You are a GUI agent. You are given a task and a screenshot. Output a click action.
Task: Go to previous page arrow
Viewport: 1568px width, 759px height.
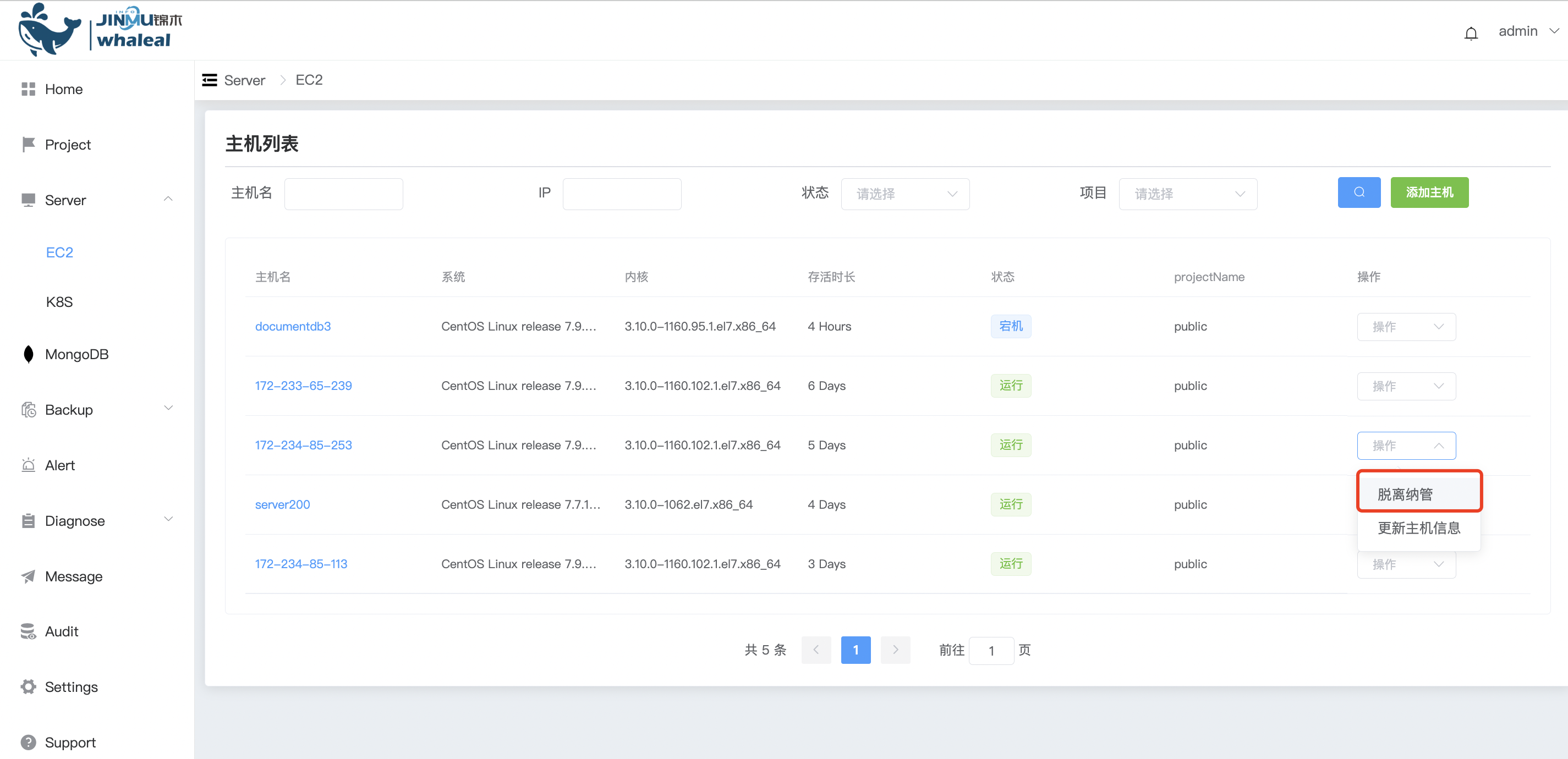click(x=816, y=650)
